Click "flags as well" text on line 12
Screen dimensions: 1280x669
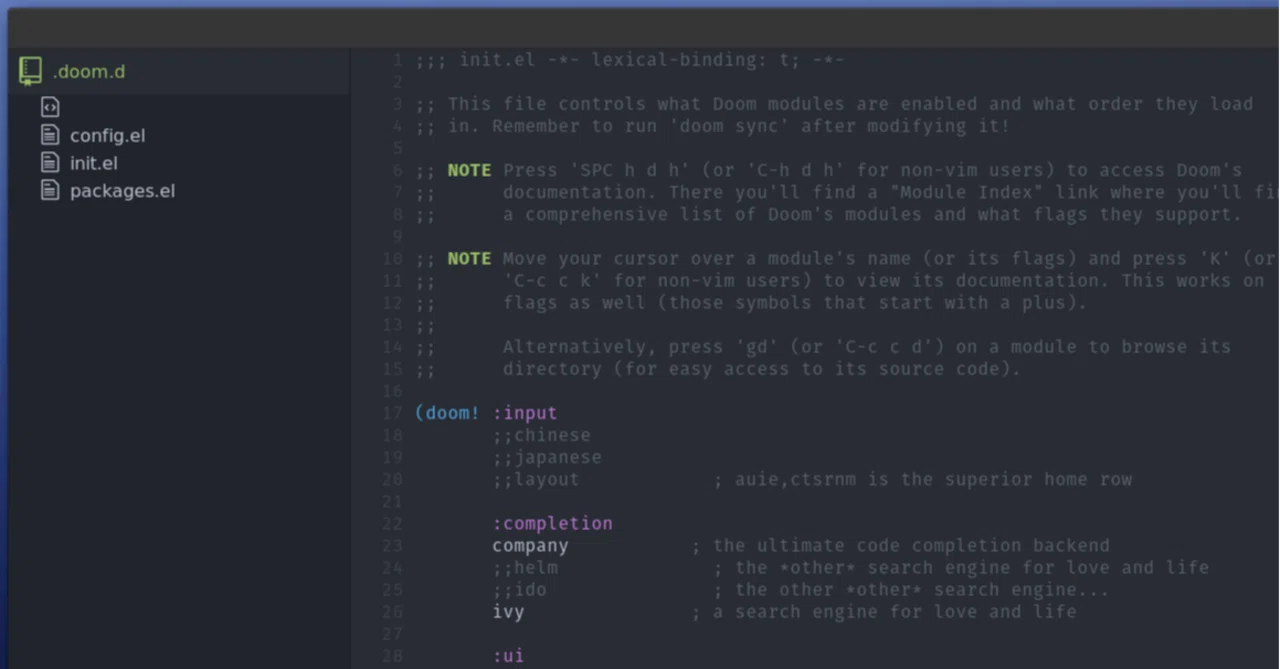[x=574, y=302]
